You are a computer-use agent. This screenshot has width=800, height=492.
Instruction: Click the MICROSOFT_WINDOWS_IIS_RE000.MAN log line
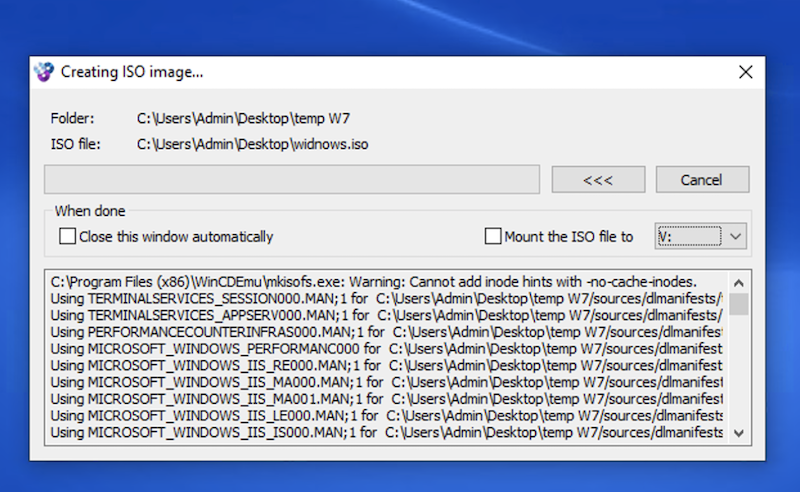coord(385,365)
